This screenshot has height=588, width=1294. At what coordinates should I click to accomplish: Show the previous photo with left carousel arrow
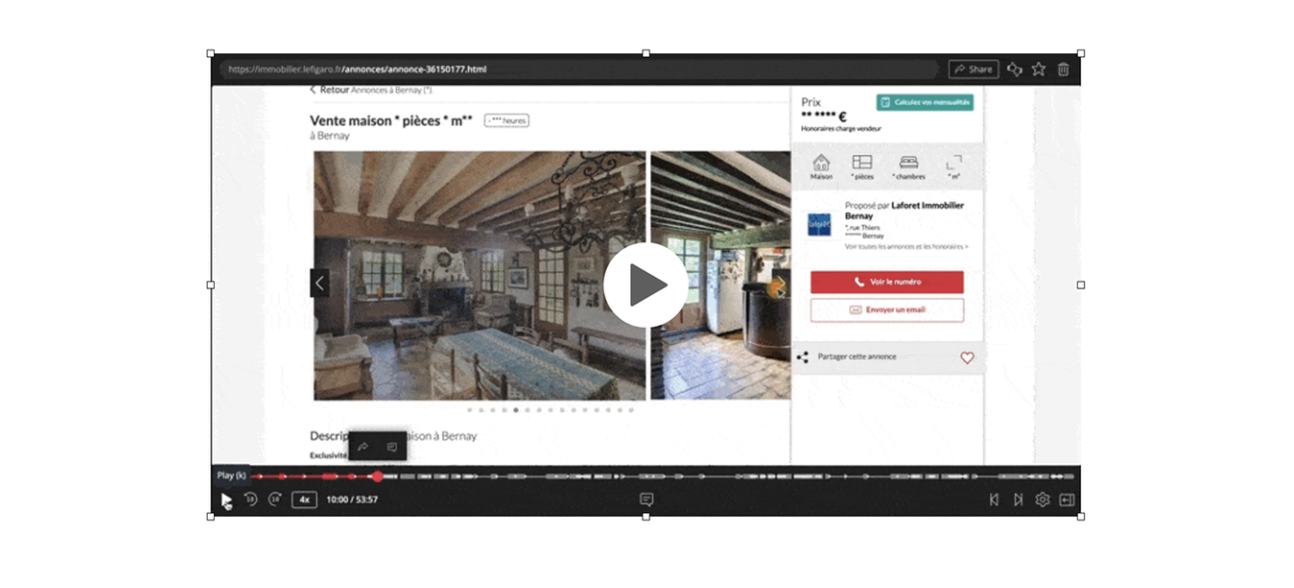coord(320,283)
